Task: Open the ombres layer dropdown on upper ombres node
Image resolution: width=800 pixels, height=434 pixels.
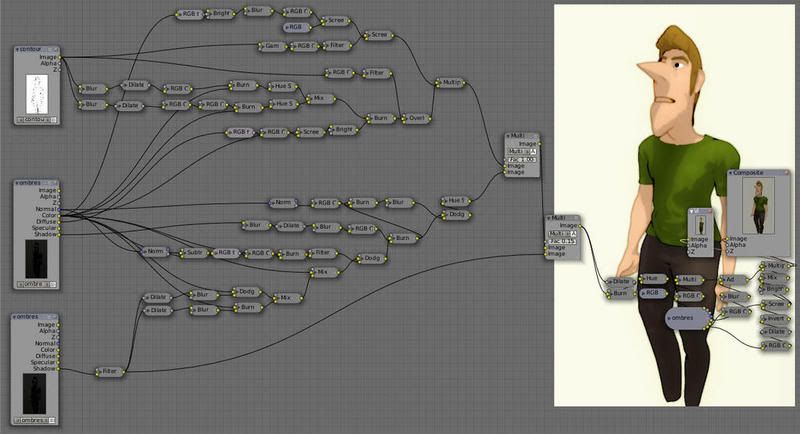Action: (37, 284)
